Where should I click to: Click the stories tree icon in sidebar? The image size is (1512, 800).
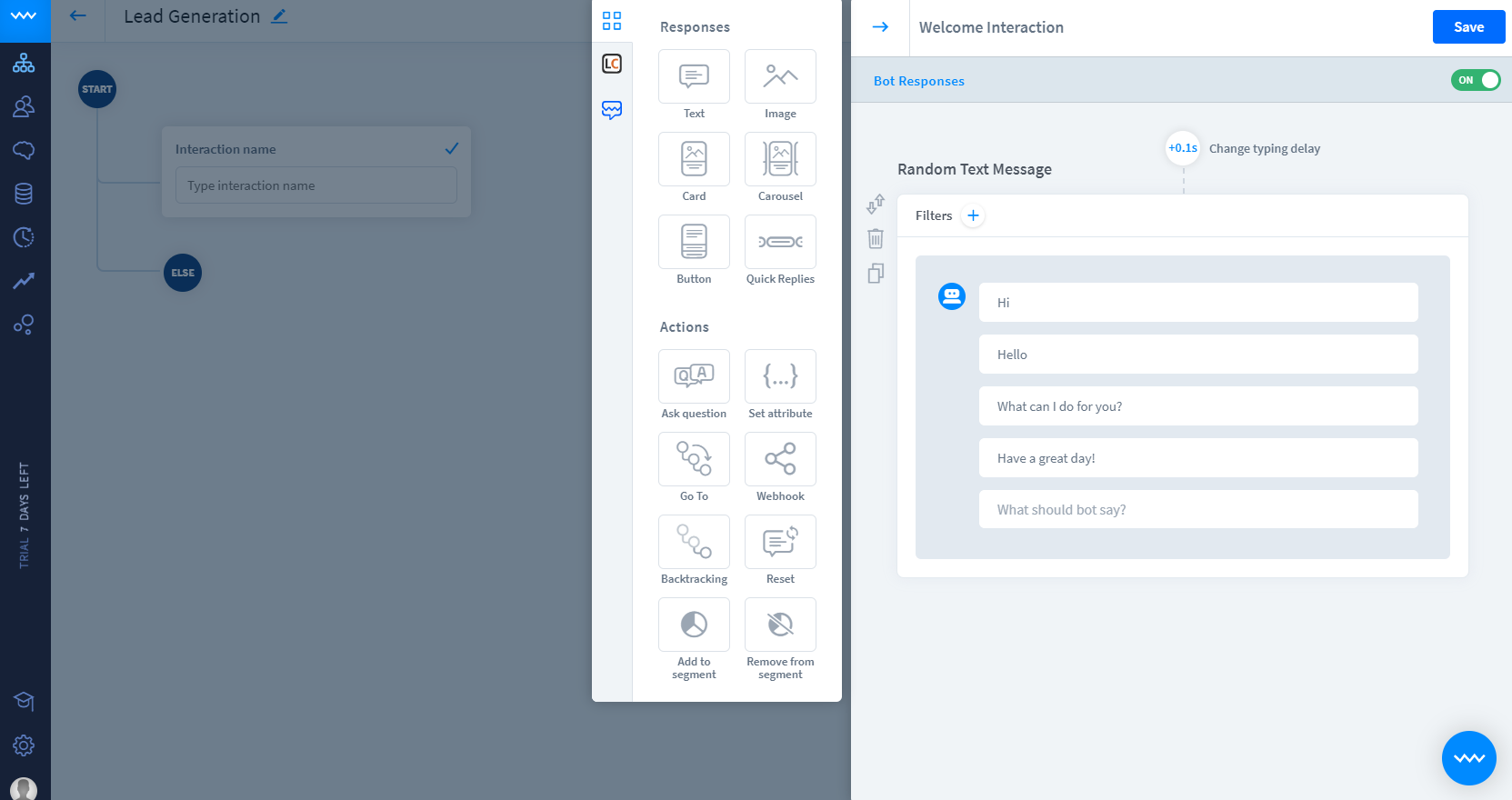(24, 63)
